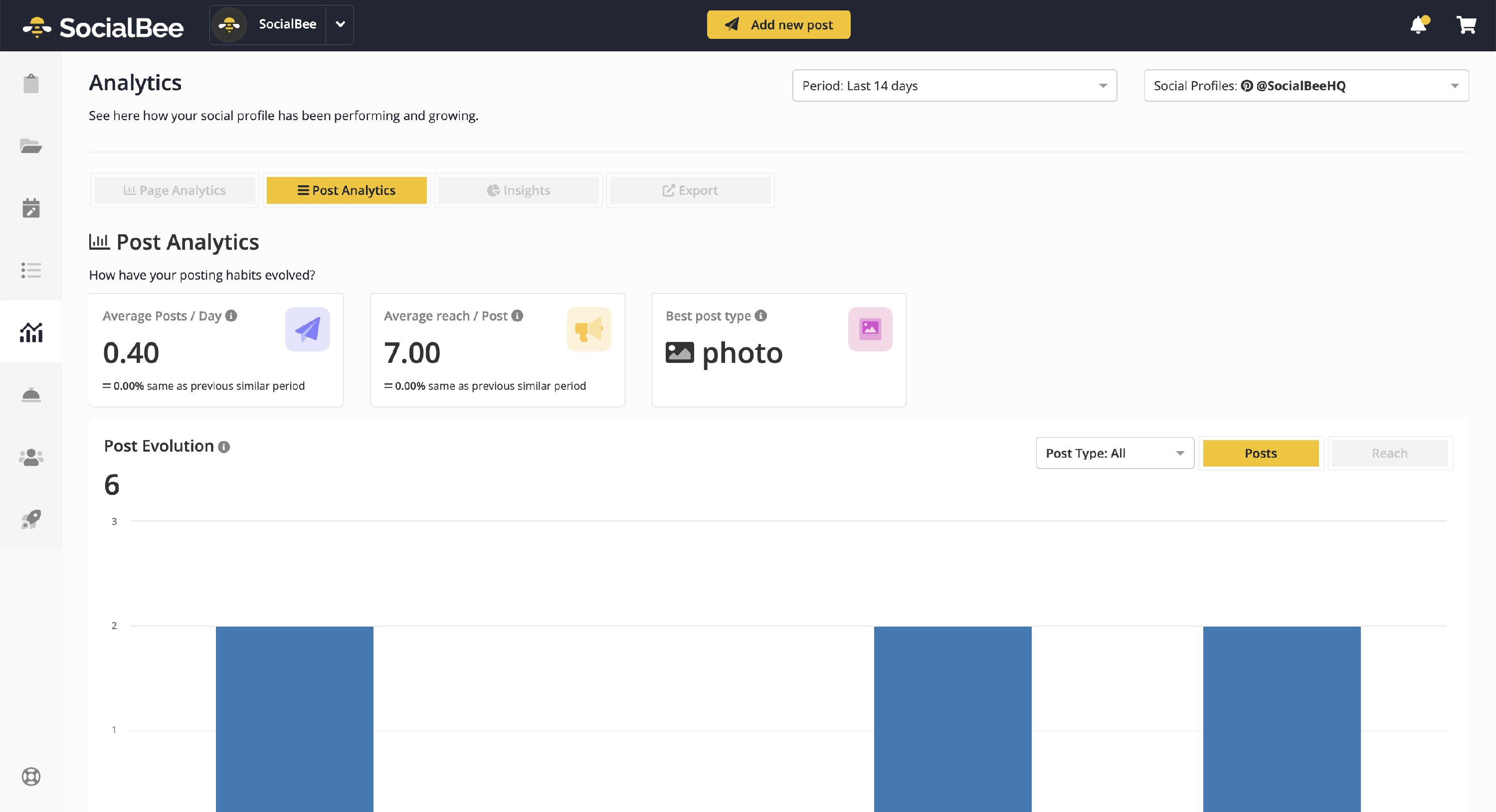Screen dimensions: 1496x812
Task: Click info icon next to Average Posts / Day
Action: coord(231,316)
